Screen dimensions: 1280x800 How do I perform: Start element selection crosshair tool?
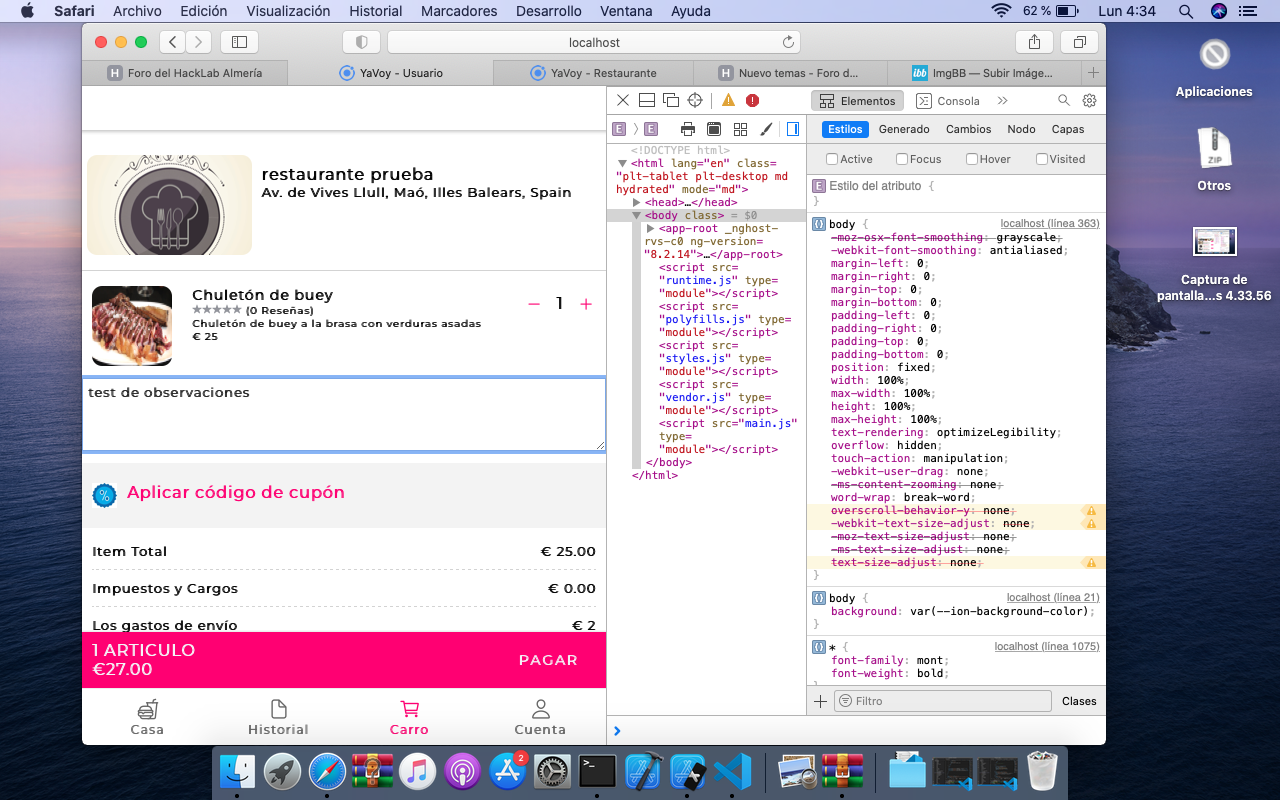(x=695, y=100)
